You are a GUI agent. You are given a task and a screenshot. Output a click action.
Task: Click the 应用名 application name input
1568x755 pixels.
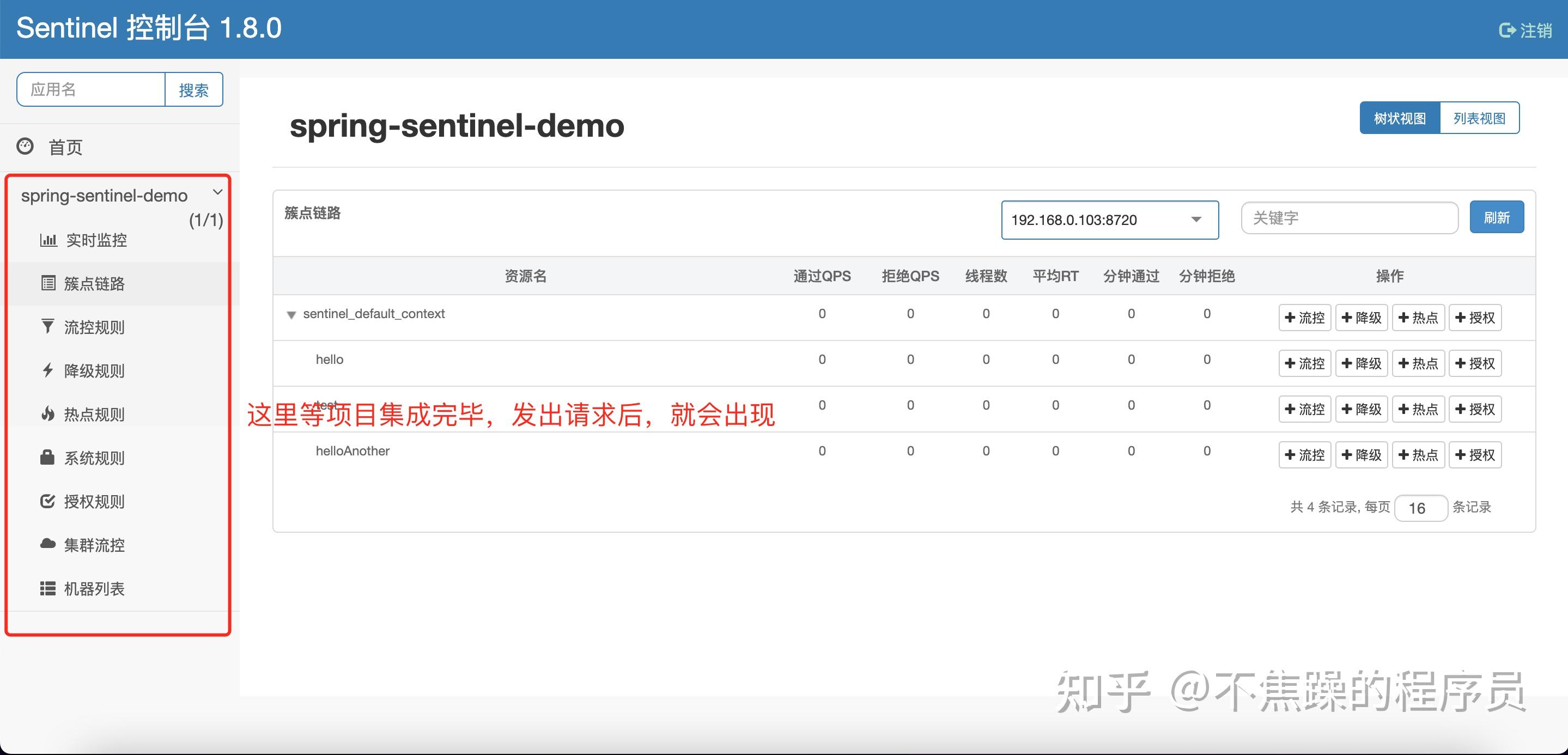tap(90, 89)
